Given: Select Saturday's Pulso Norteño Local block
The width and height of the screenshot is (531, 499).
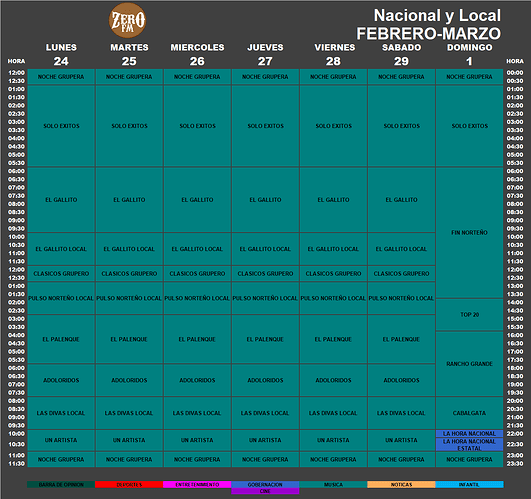Looking at the screenshot, I should tap(401, 298).
